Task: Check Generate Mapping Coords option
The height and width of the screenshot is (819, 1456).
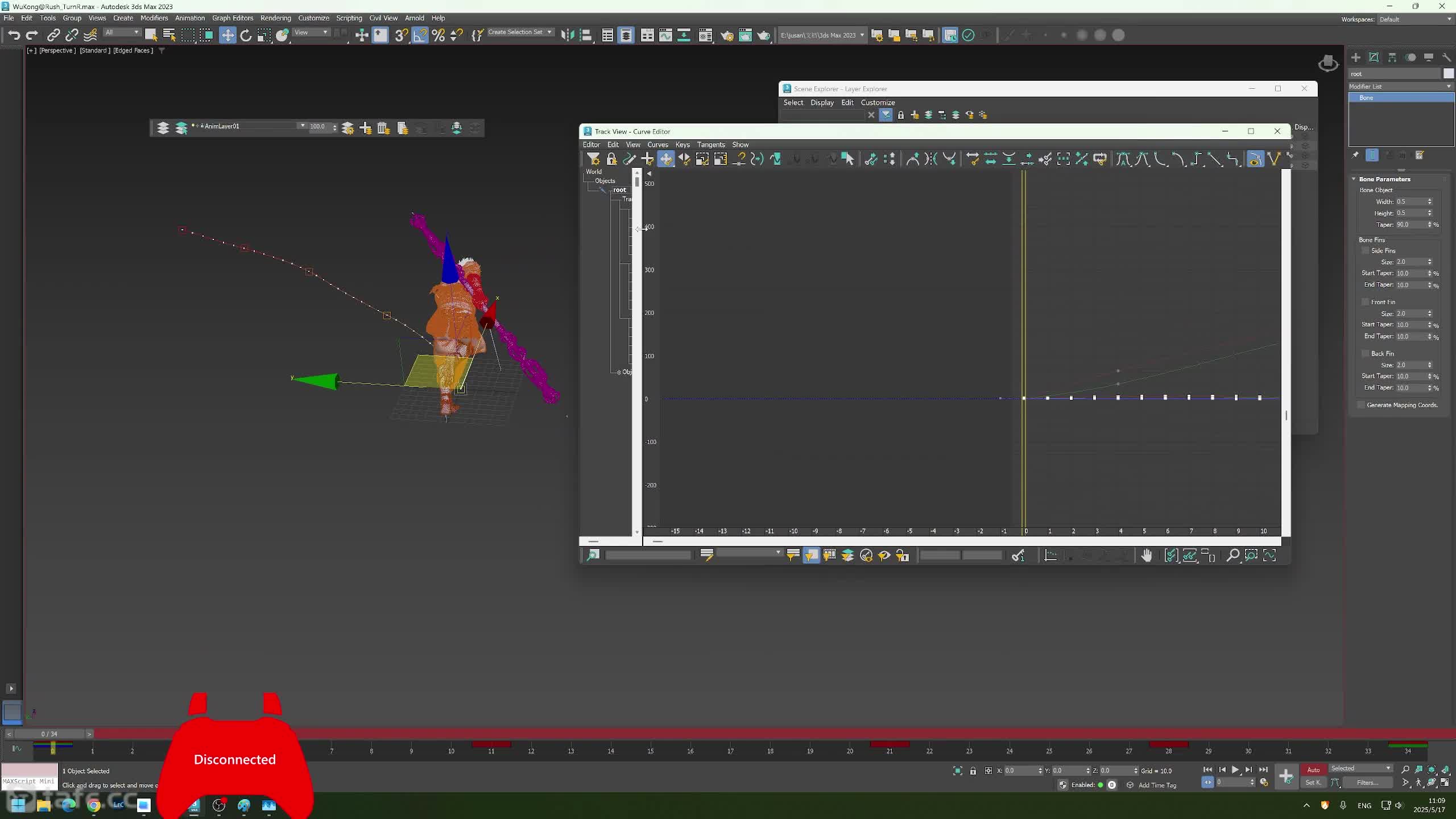Action: (x=1361, y=405)
